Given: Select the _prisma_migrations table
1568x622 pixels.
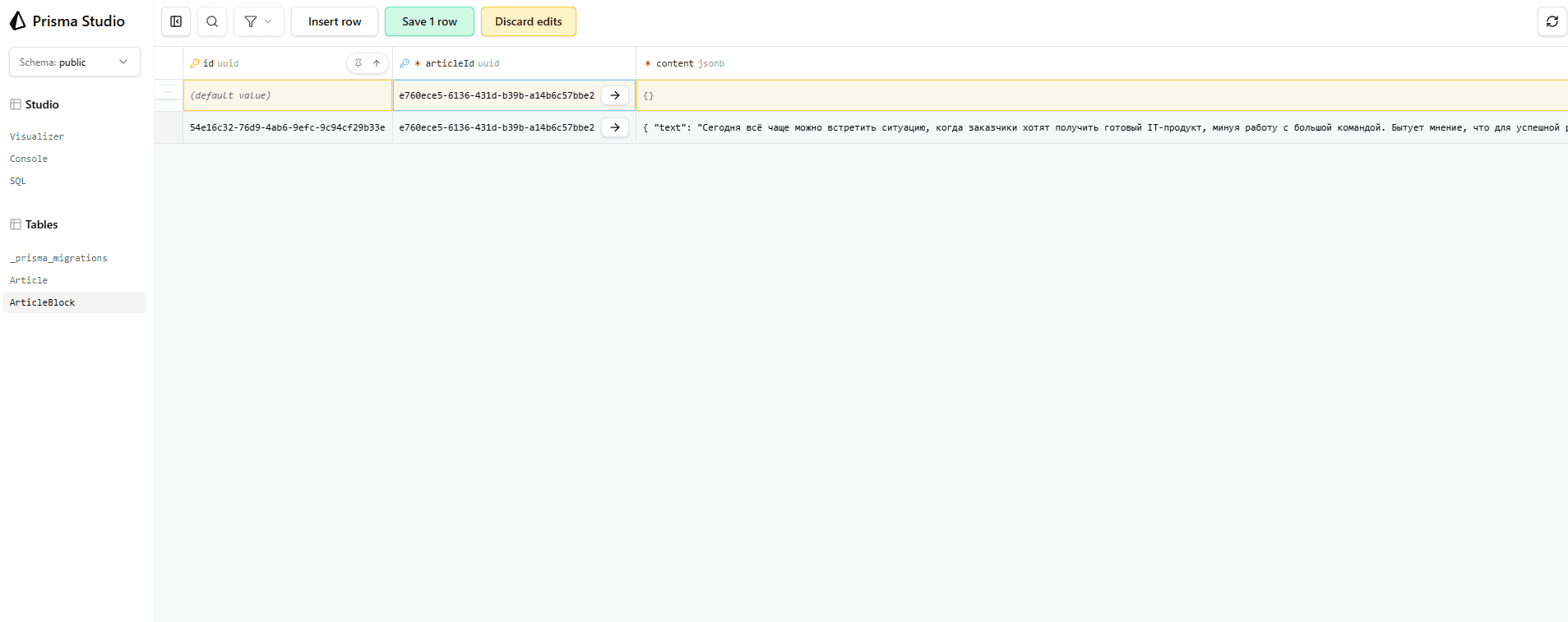Looking at the screenshot, I should point(58,258).
